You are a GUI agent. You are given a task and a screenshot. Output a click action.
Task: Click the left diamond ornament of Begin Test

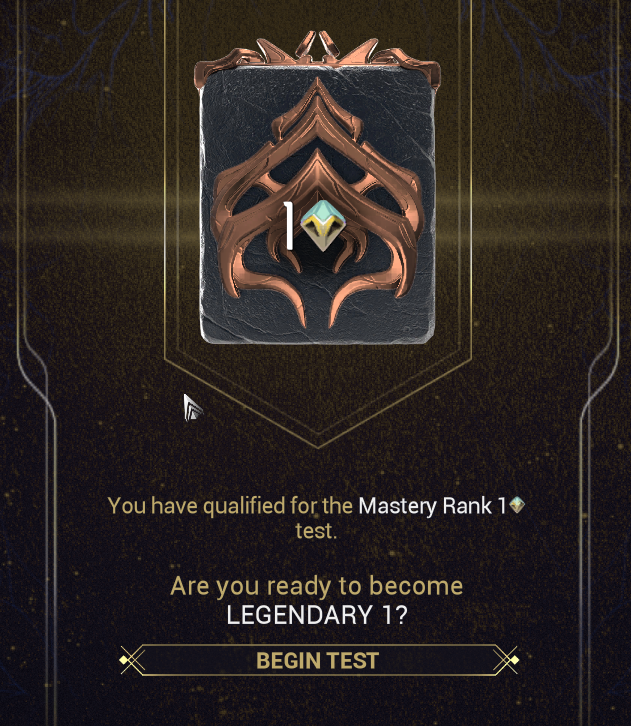click(x=124, y=660)
